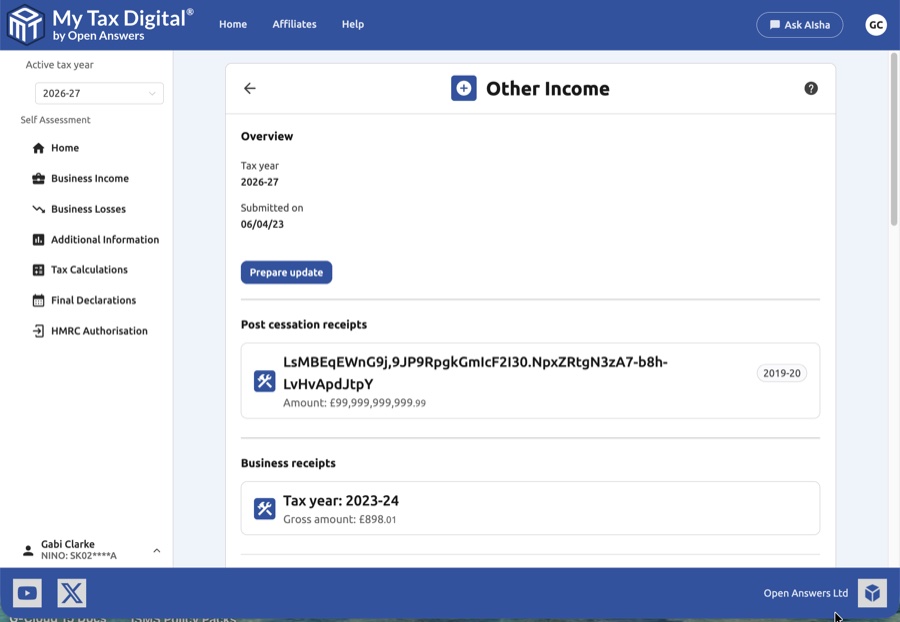The image size is (900, 622).
Task: Open the Tax year 2023-24 business receipt
Action: point(530,508)
